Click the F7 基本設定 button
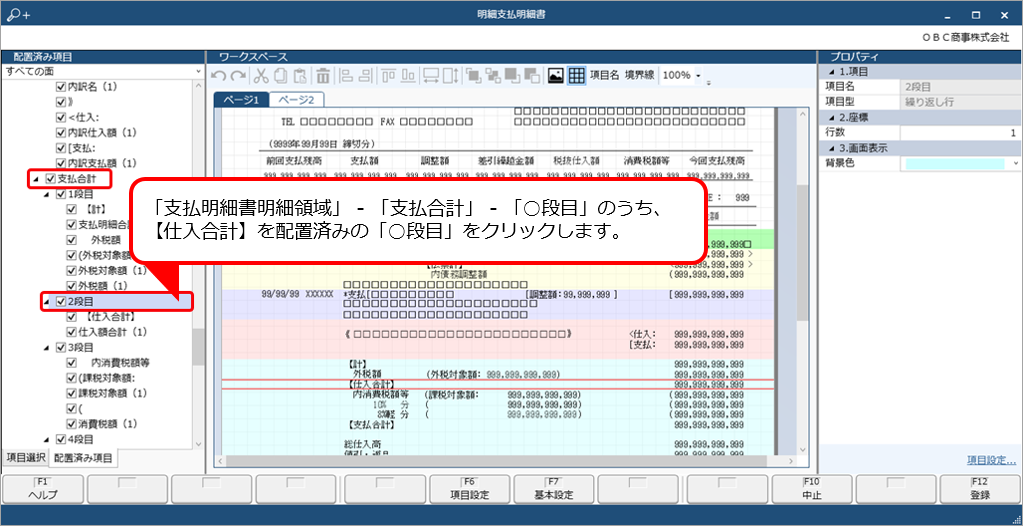 click(555, 489)
